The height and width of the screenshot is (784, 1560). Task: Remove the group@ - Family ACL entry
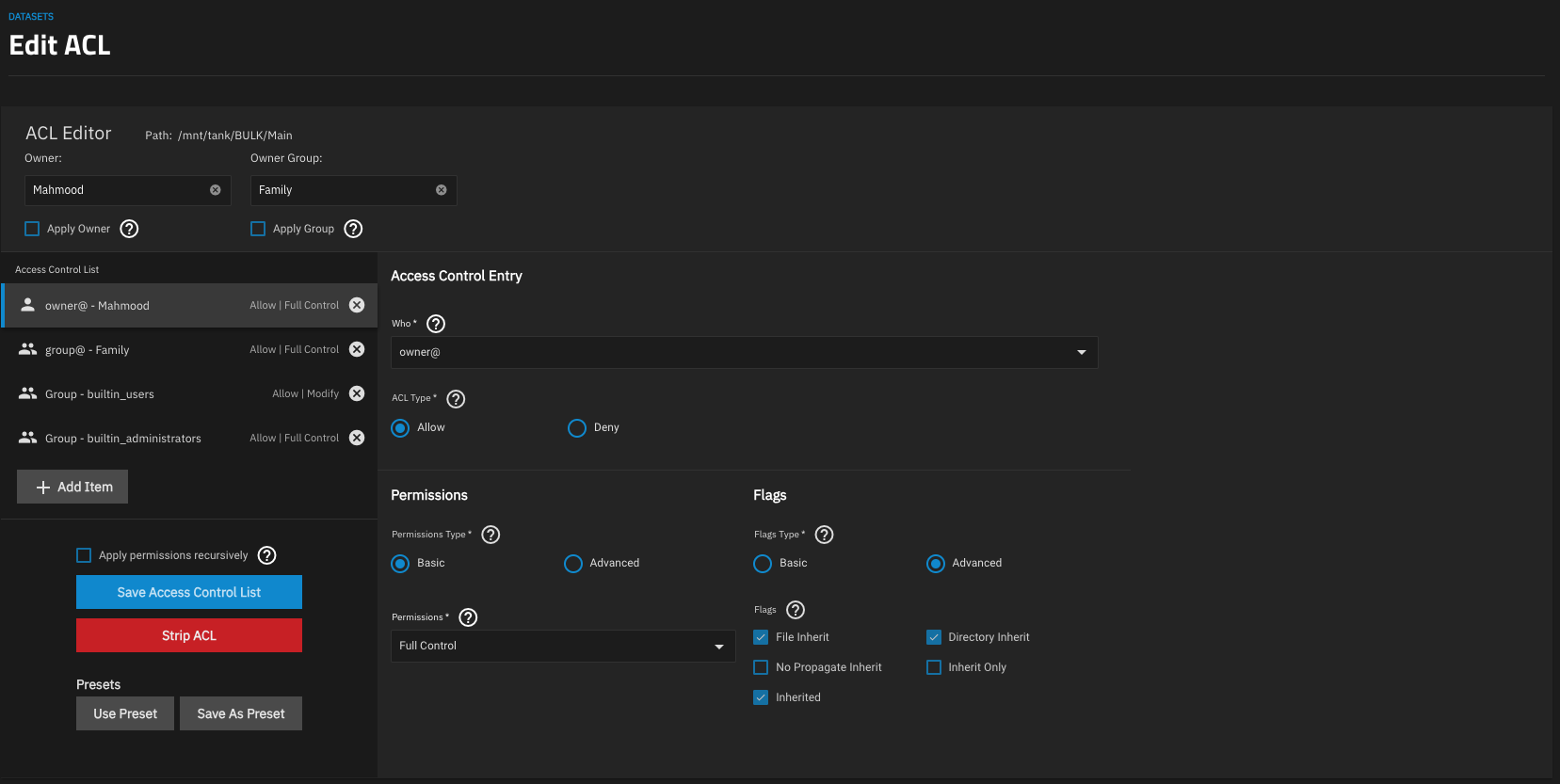tap(357, 349)
